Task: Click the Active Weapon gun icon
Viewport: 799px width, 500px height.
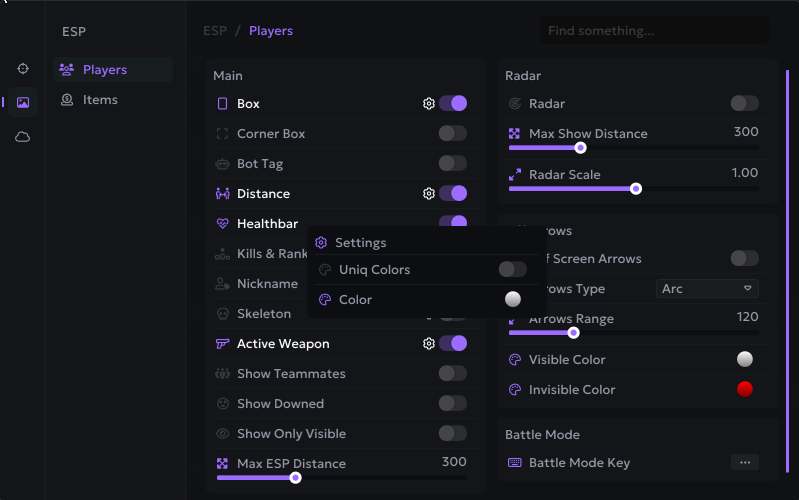Action: pos(222,344)
